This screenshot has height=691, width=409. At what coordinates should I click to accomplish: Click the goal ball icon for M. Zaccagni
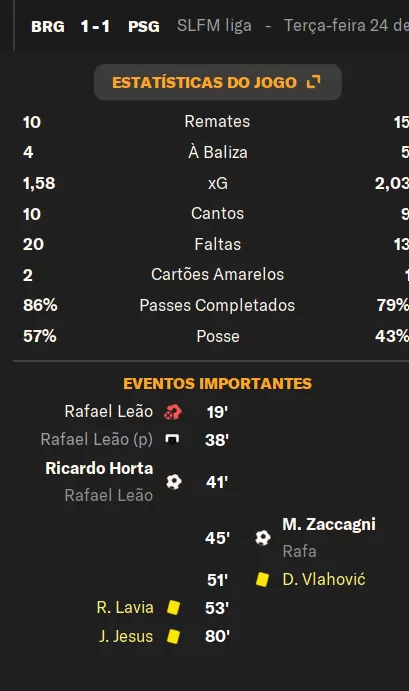pos(263,538)
